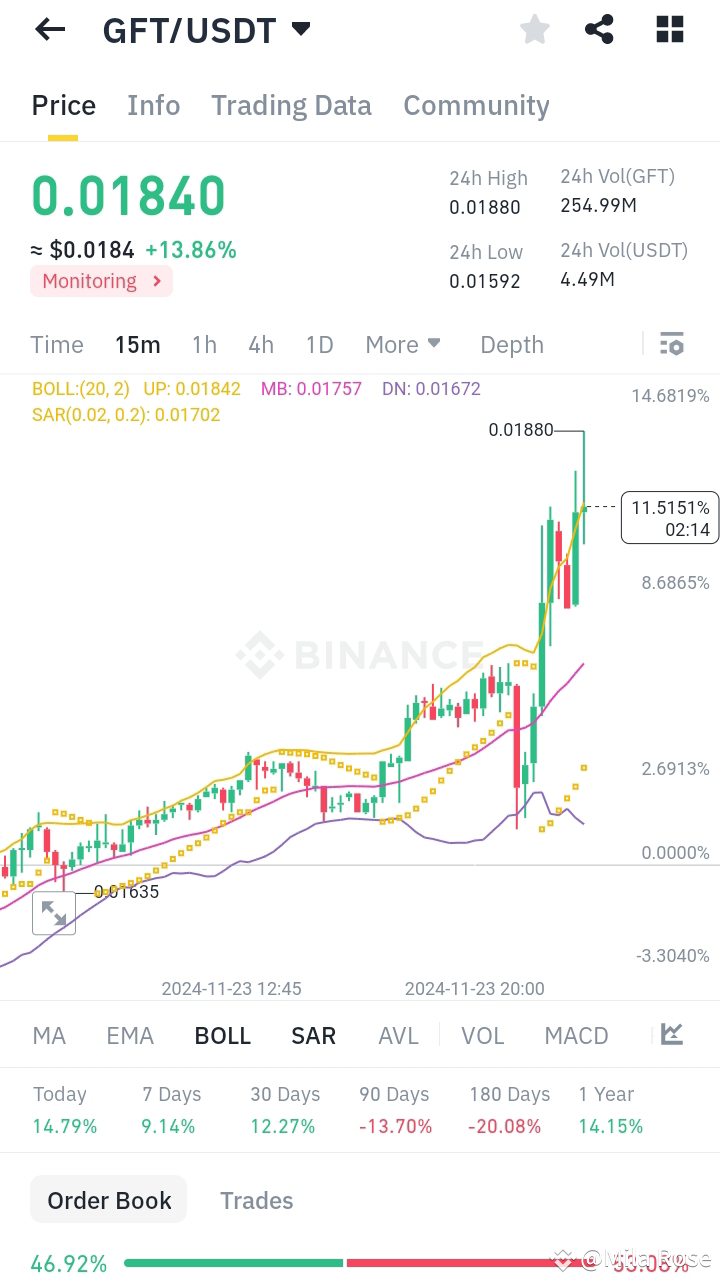Click the share icon
This screenshot has height=1281, width=720.
tap(599, 29)
